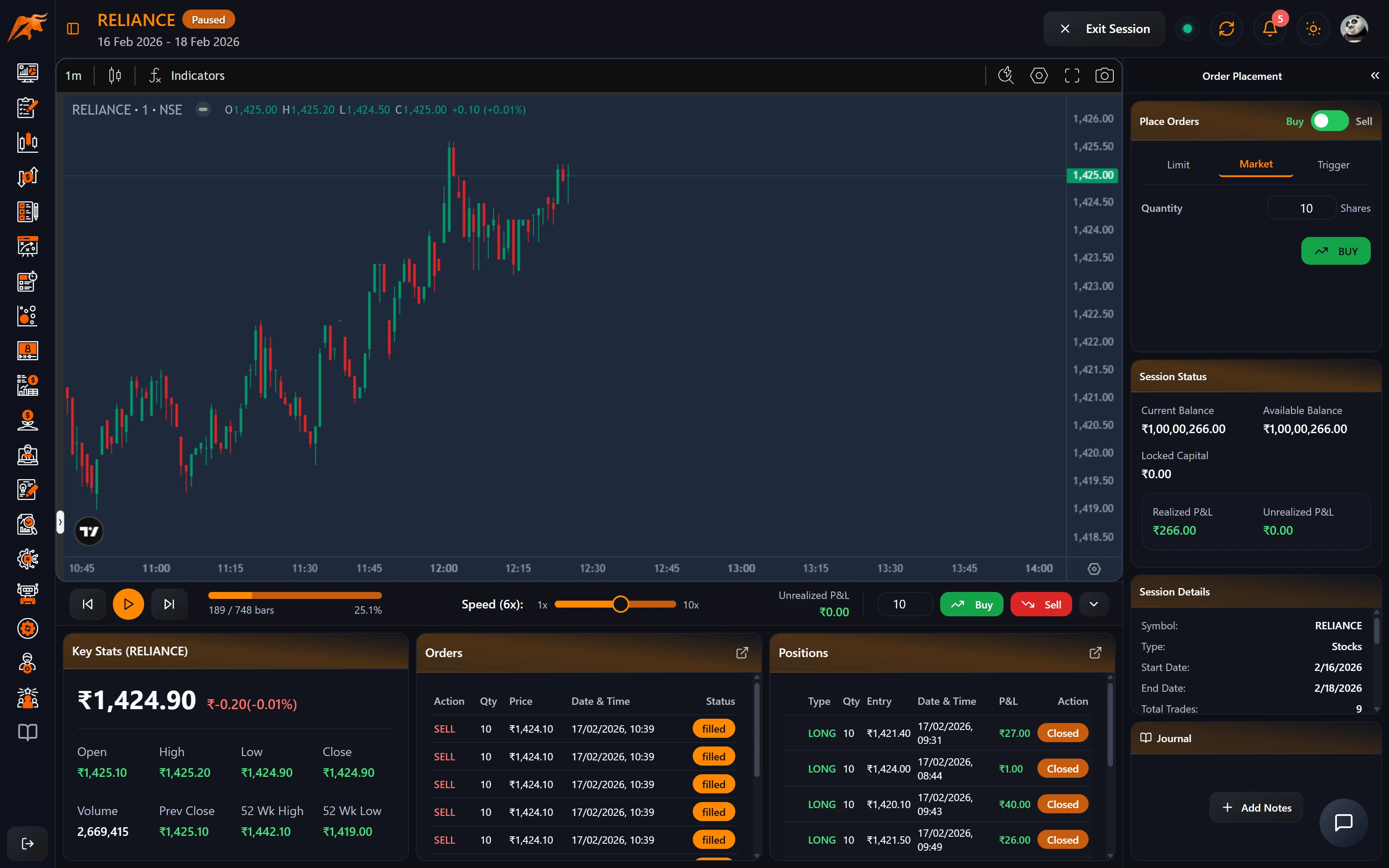The height and width of the screenshot is (868, 1389).
Task: Click Add Notes in Journal
Action: (x=1256, y=808)
